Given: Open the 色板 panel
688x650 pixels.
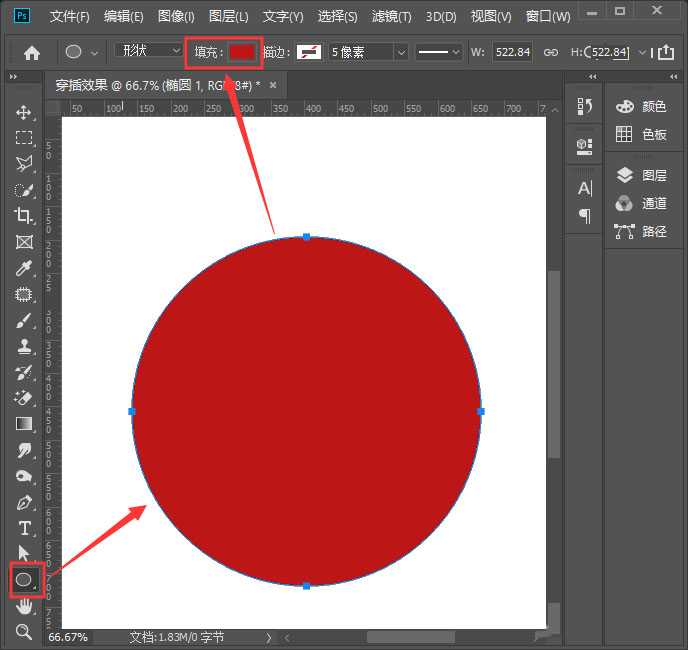Looking at the screenshot, I should [x=640, y=134].
